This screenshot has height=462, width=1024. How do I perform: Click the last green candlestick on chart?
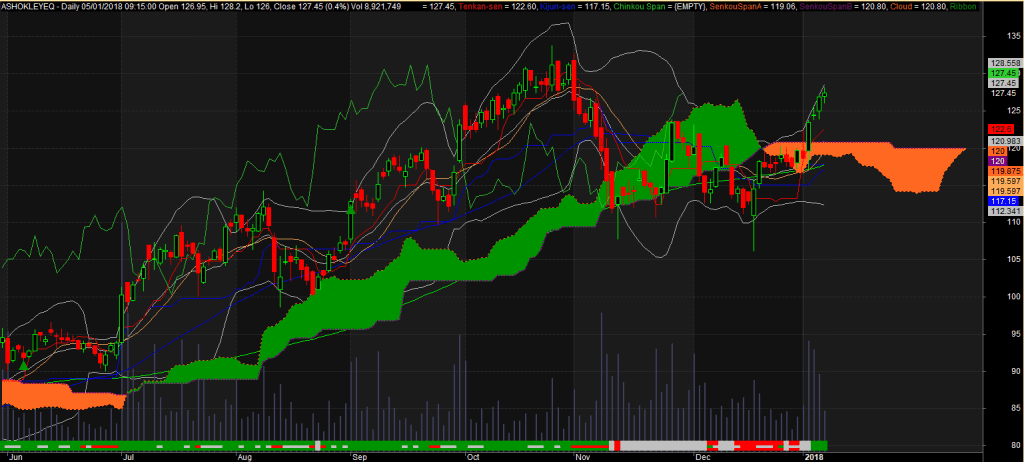click(825, 94)
